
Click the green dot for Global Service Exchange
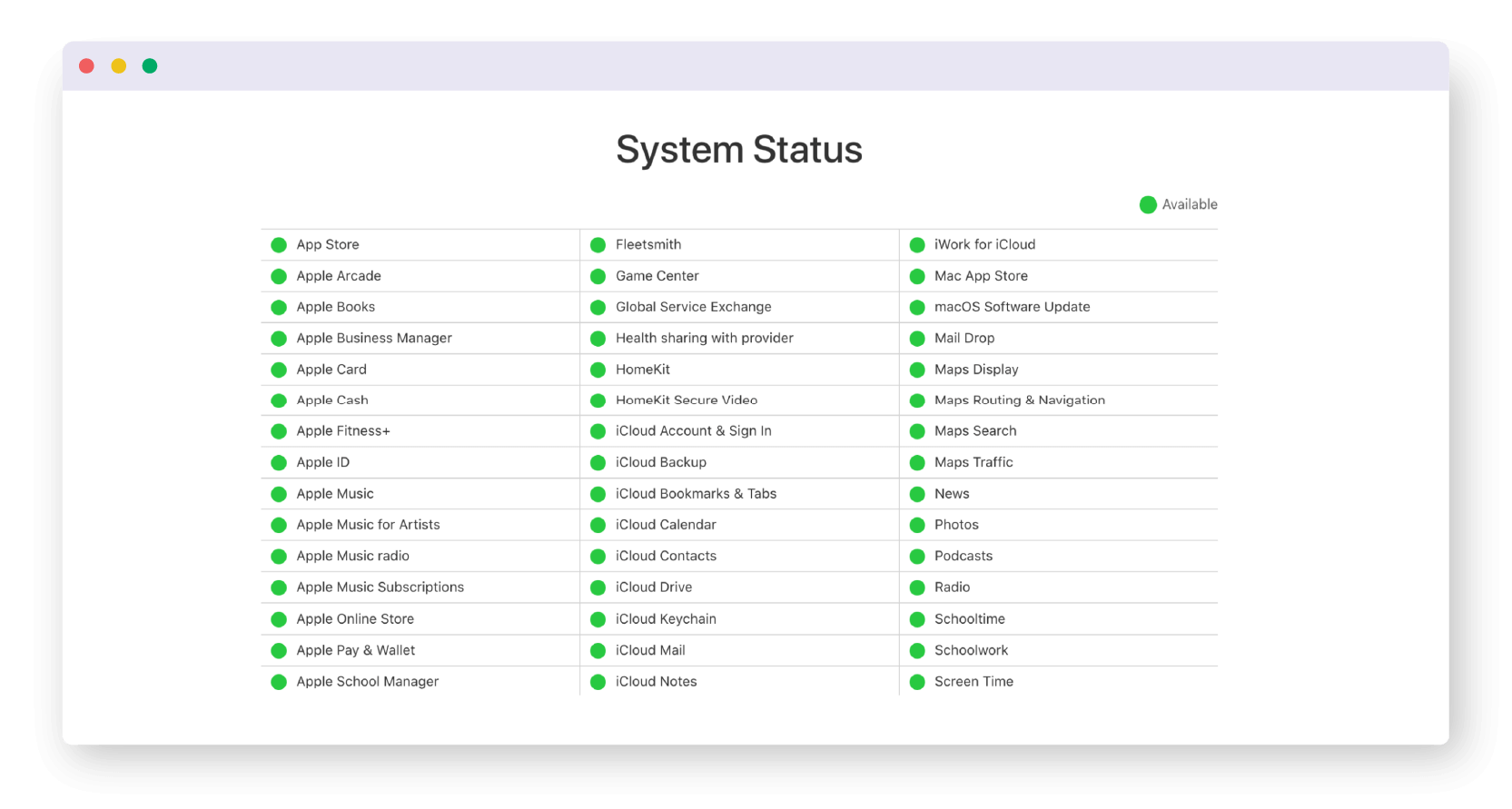(598, 308)
